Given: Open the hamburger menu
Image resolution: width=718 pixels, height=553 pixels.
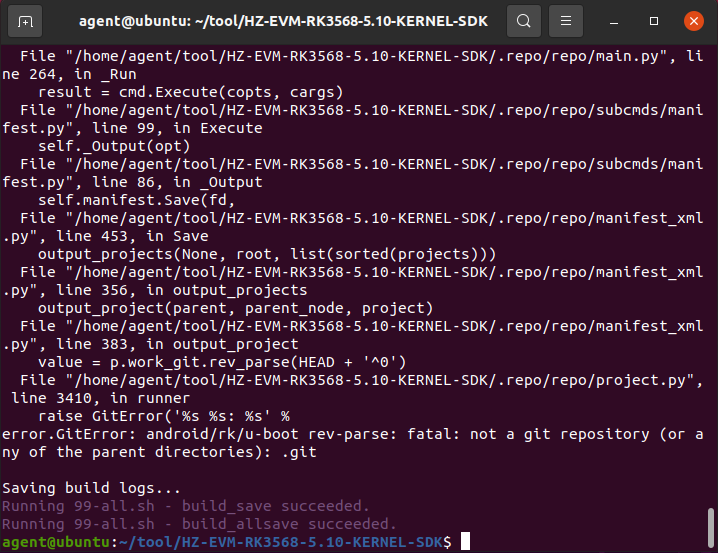Looking at the screenshot, I should click(x=566, y=21).
